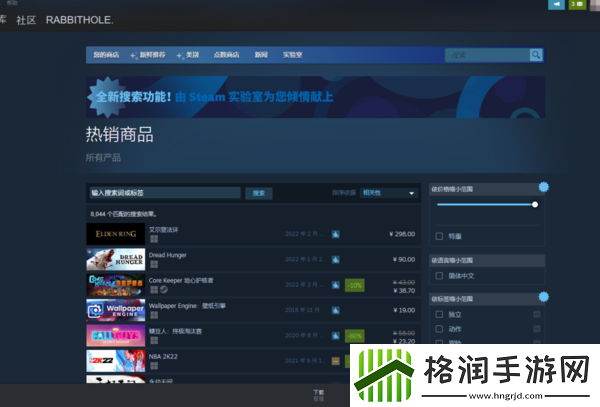Screen dimensions: 600x407
Task: Click the Windows platform icon under Wallpaper Engine
Action: click(x=154, y=315)
